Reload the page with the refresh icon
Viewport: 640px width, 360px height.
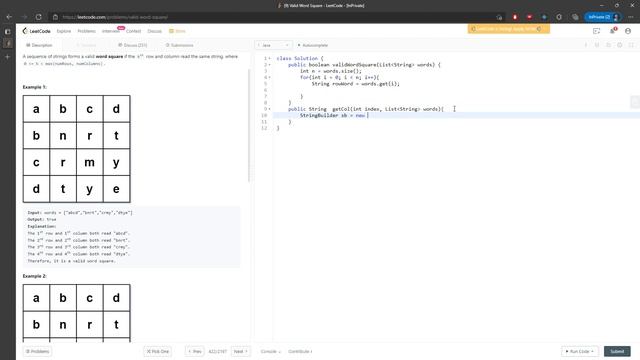(38, 17)
